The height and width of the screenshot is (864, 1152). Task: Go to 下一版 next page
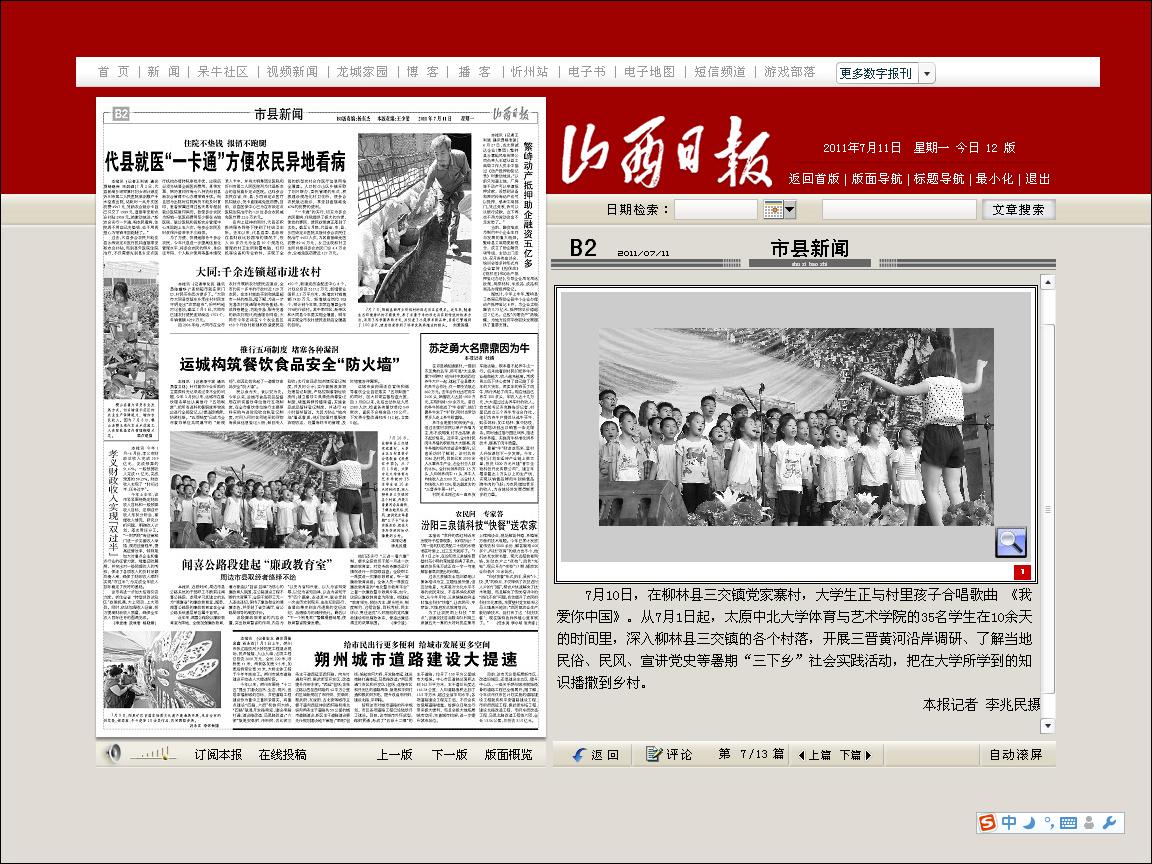point(449,755)
